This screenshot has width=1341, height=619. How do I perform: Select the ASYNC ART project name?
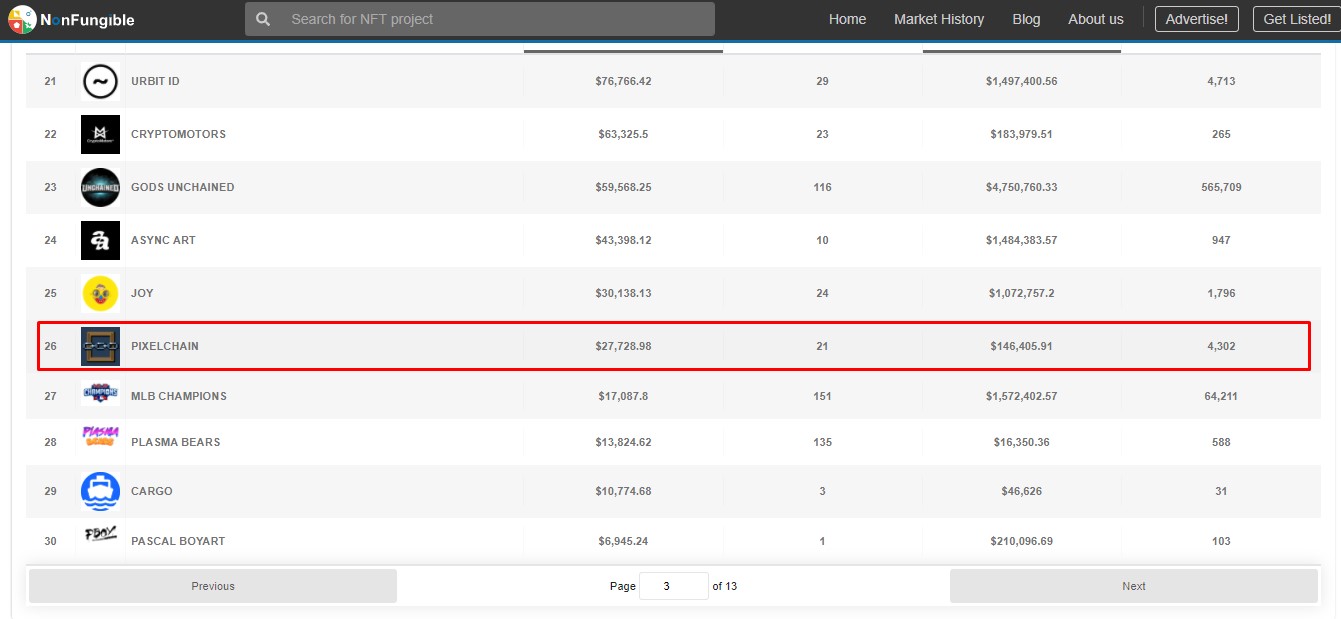163,240
